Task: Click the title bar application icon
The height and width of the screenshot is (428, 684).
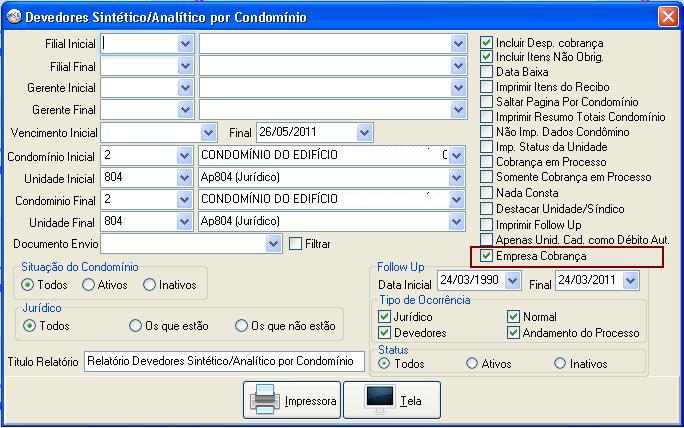Action: point(13,17)
